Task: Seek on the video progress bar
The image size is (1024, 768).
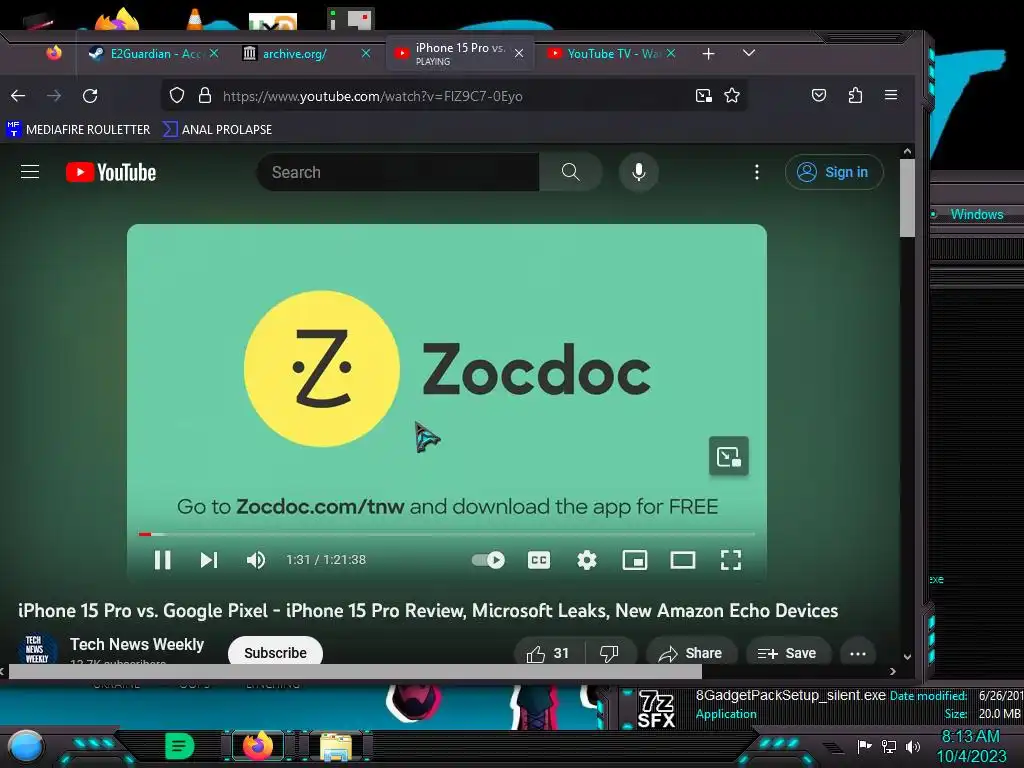Action: coord(447,534)
